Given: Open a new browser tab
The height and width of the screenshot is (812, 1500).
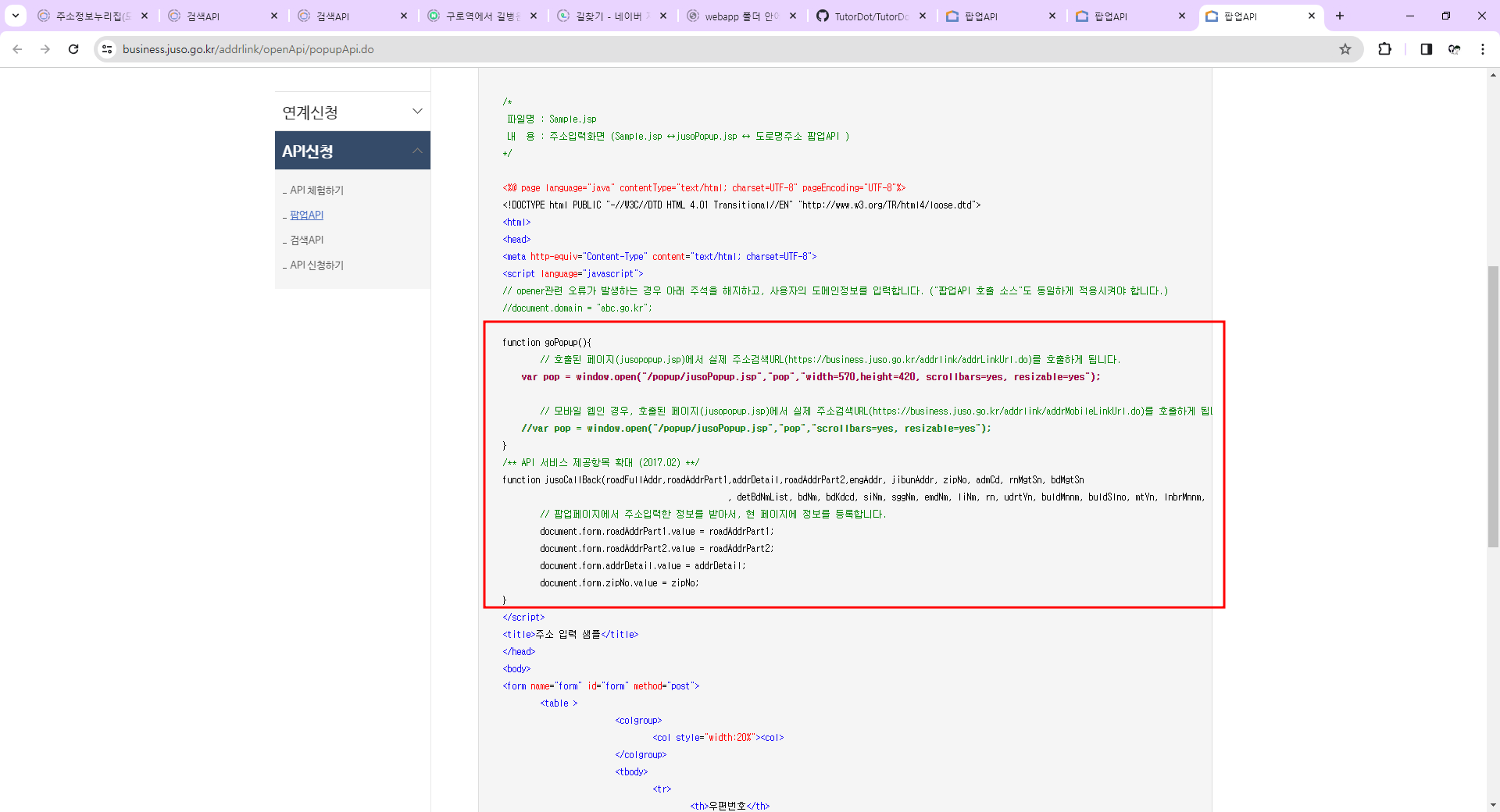Looking at the screenshot, I should 1340,16.
